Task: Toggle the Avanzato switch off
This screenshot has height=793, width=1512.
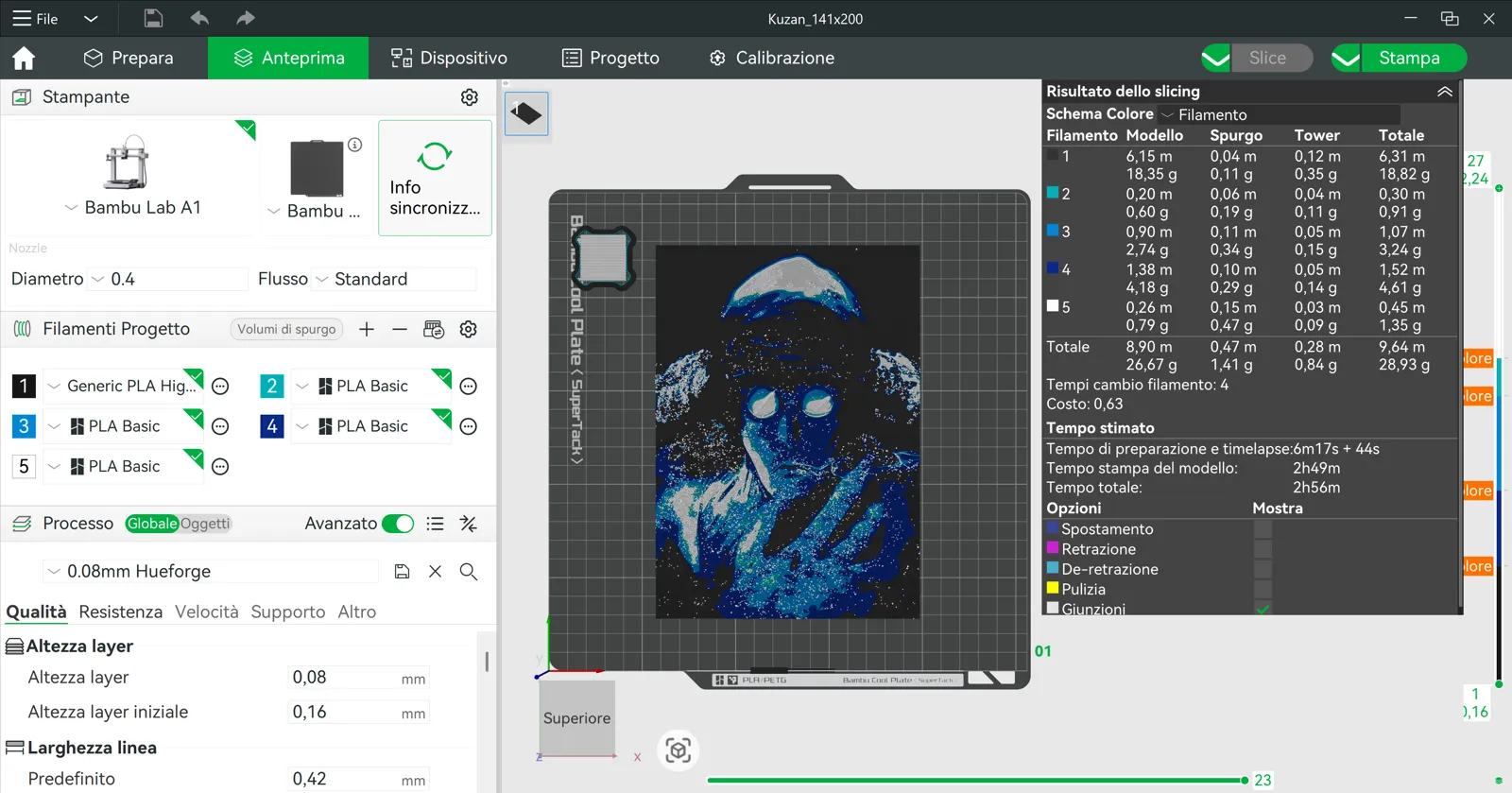Action: 398,524
